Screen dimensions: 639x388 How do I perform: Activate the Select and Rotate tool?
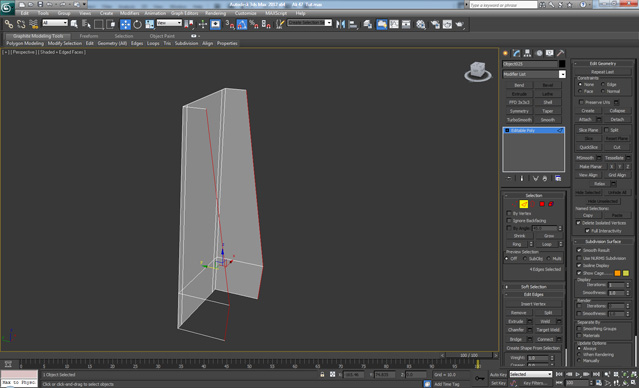point(137,24)
